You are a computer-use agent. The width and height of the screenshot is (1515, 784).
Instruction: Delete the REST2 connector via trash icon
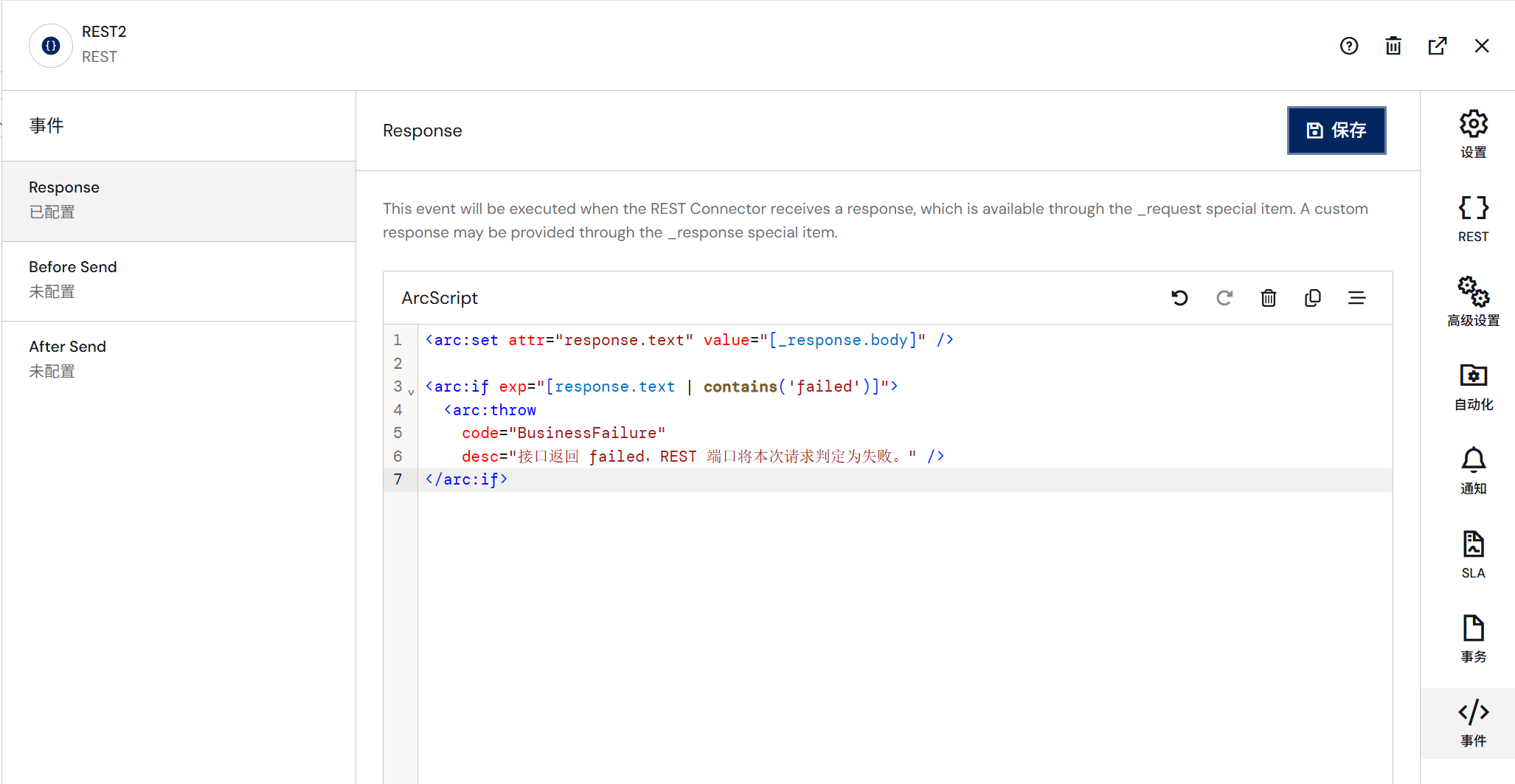click(x=1393, y=46)
